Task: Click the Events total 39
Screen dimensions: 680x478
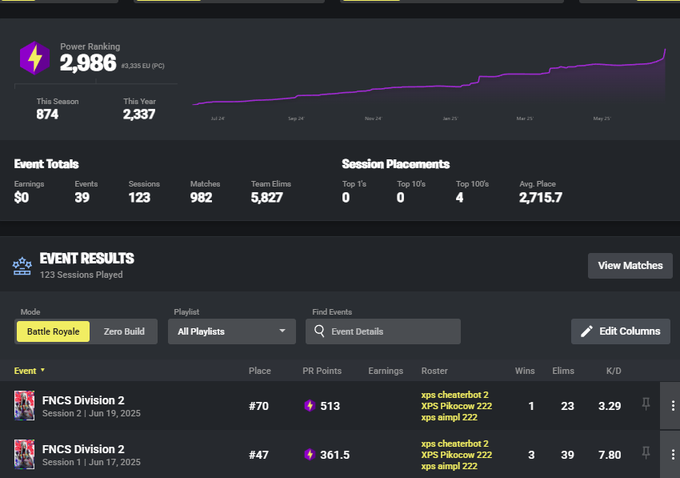Action: click(82, 197)
